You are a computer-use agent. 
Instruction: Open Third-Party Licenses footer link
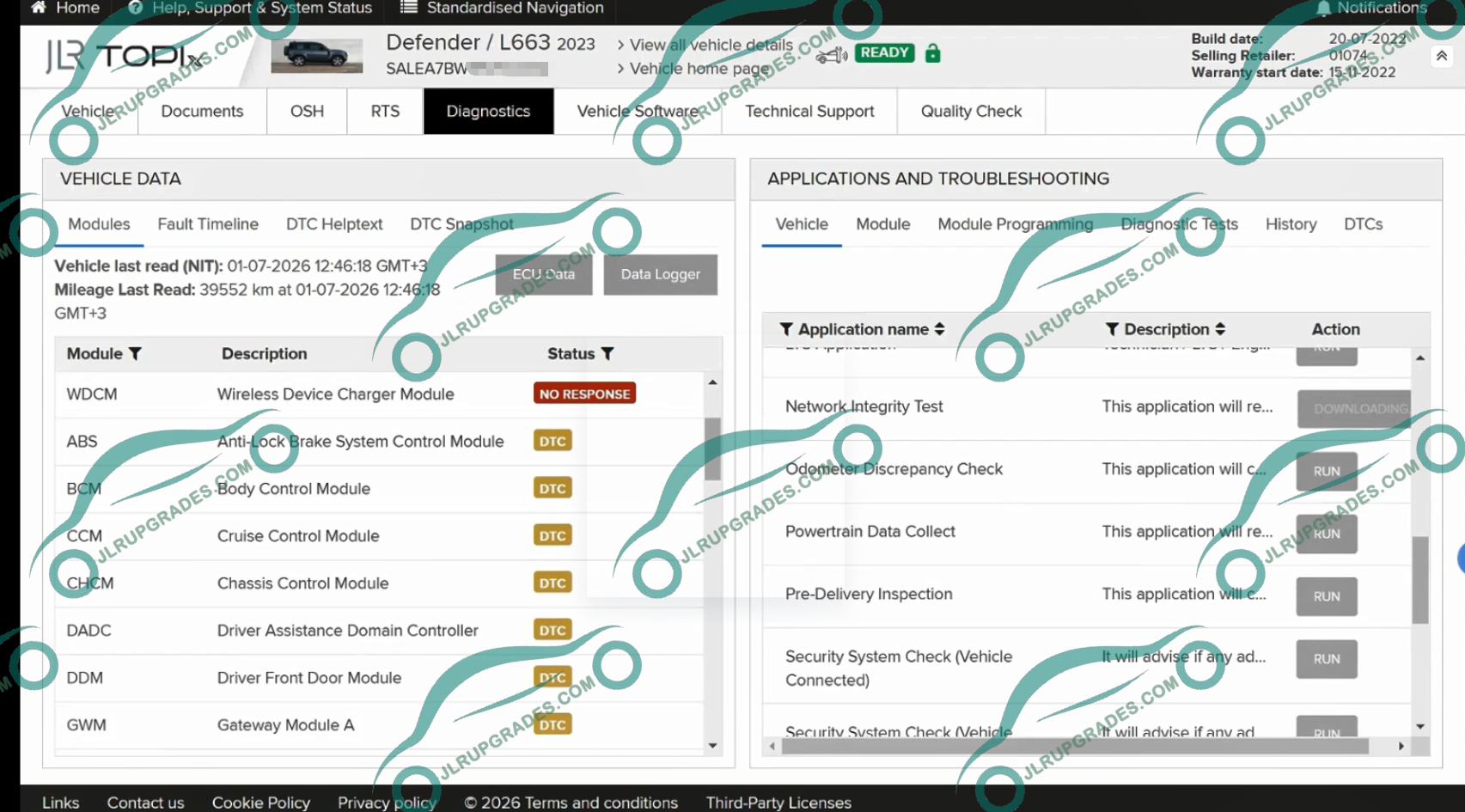(778, 803)
